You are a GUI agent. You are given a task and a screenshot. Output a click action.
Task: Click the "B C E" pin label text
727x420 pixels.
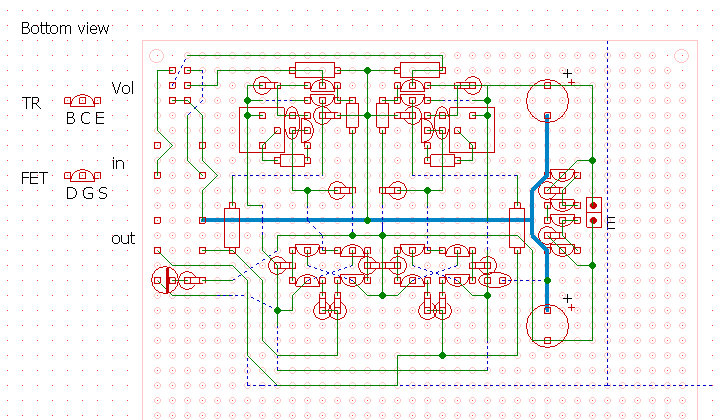click(x=85, y=118)
